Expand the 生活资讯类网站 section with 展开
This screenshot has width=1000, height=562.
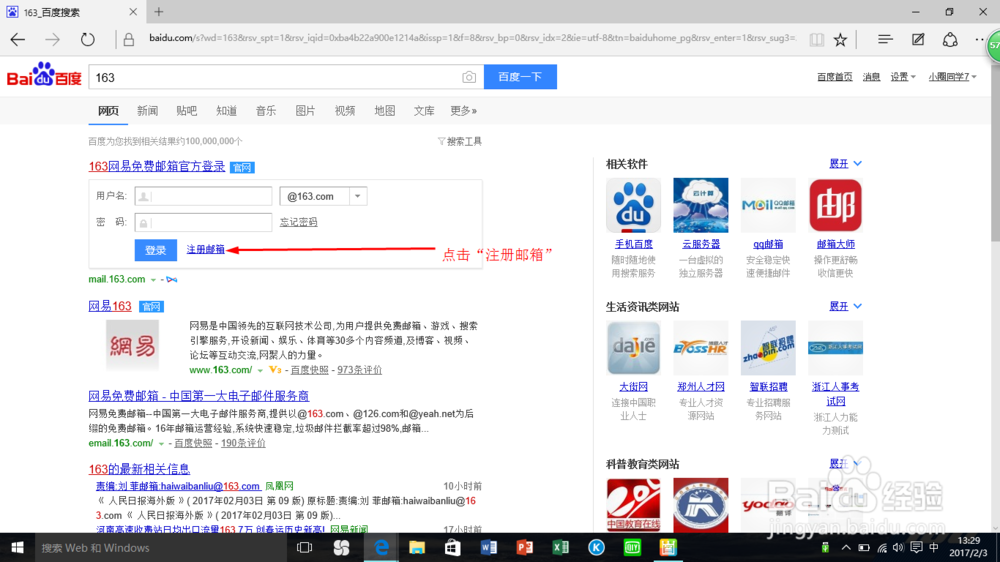point(846,306)
